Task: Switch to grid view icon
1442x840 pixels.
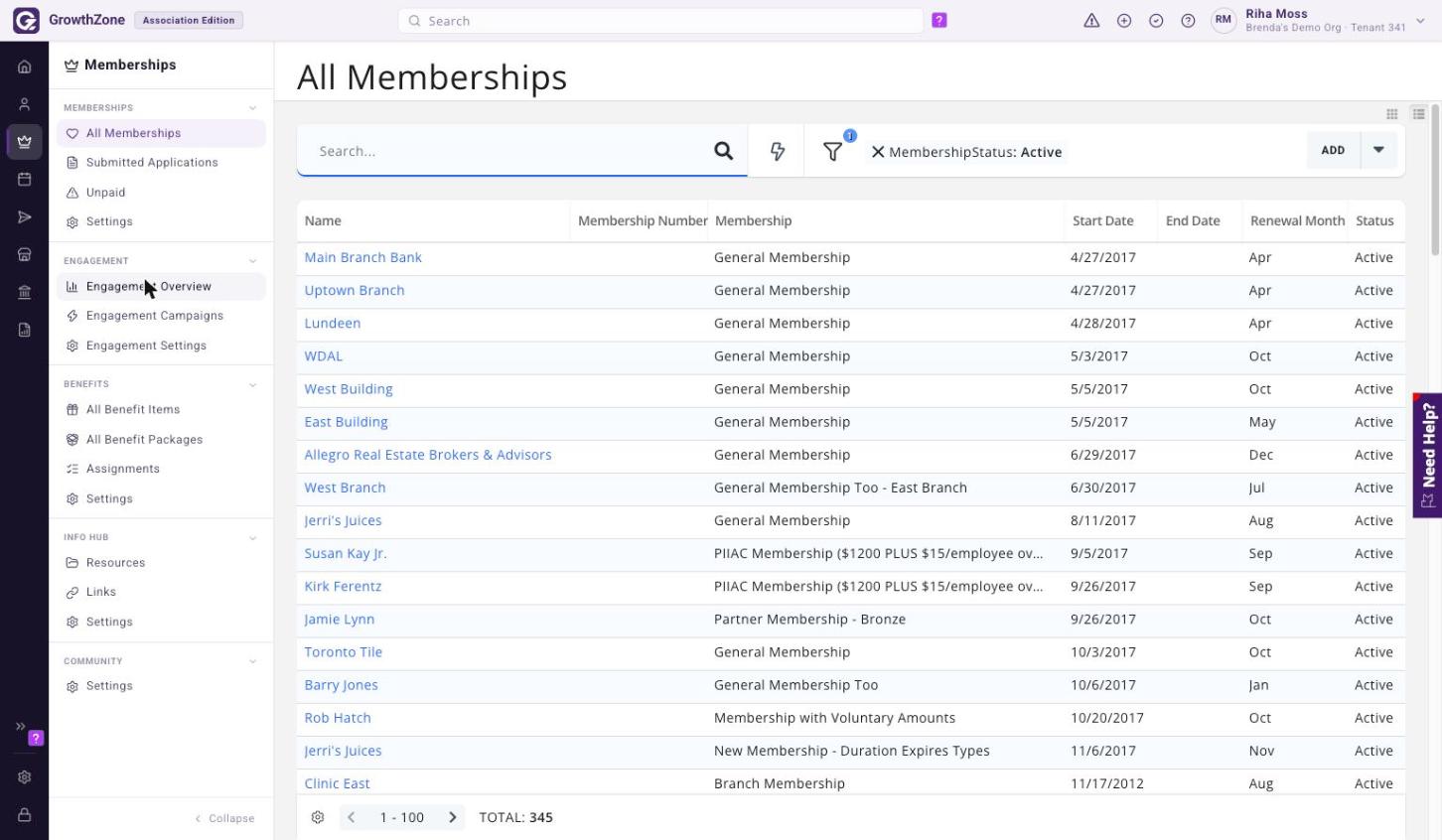Action: 1392,114
